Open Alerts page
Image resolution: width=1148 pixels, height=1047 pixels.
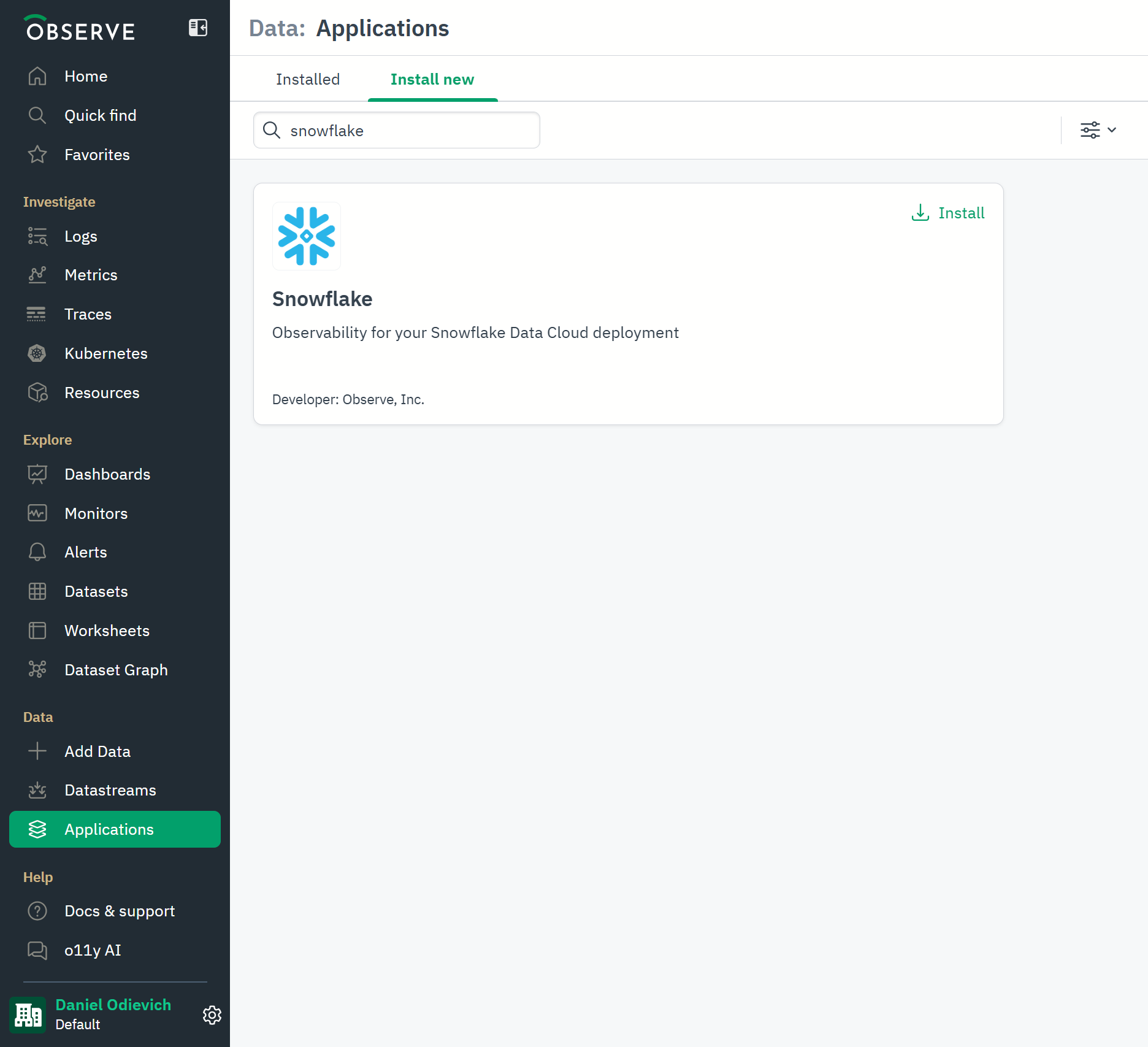click(x=86, y=552)
